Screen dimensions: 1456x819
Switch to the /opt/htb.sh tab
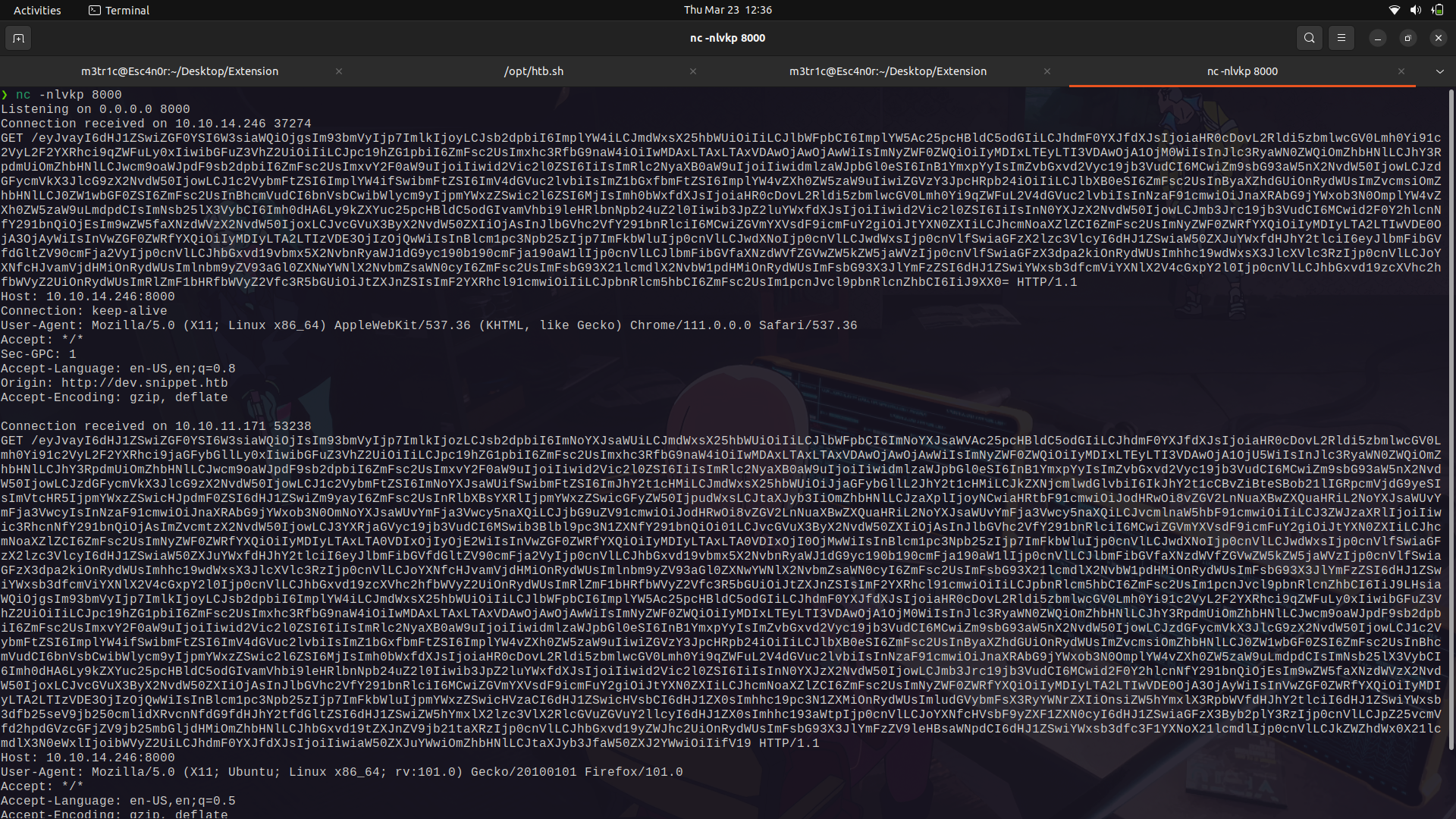coord(534,71)
